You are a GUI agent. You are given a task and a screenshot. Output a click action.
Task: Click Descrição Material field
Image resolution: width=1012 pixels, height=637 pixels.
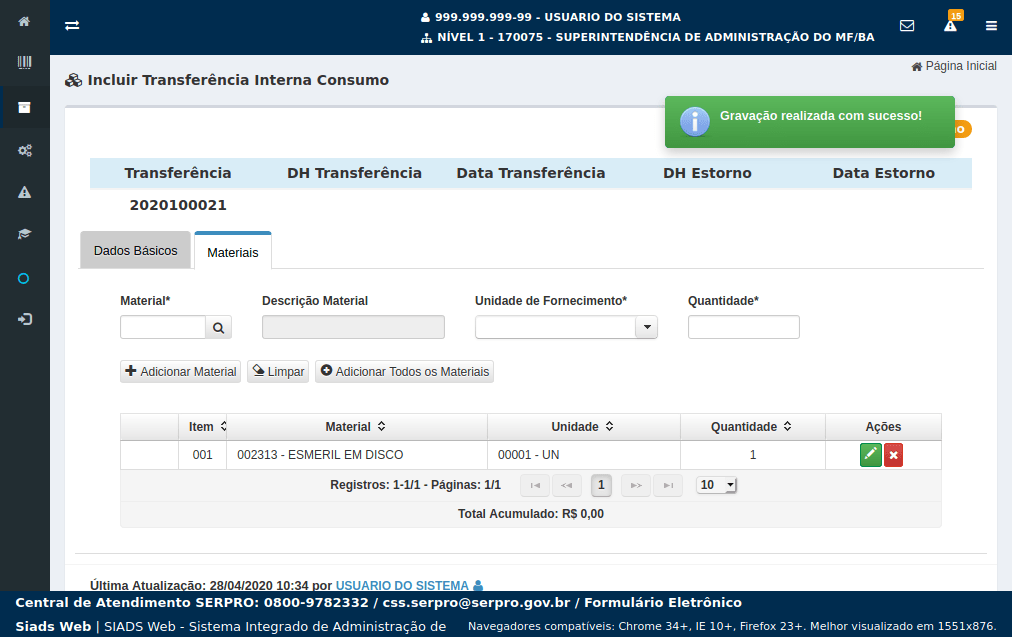point(353,327)
